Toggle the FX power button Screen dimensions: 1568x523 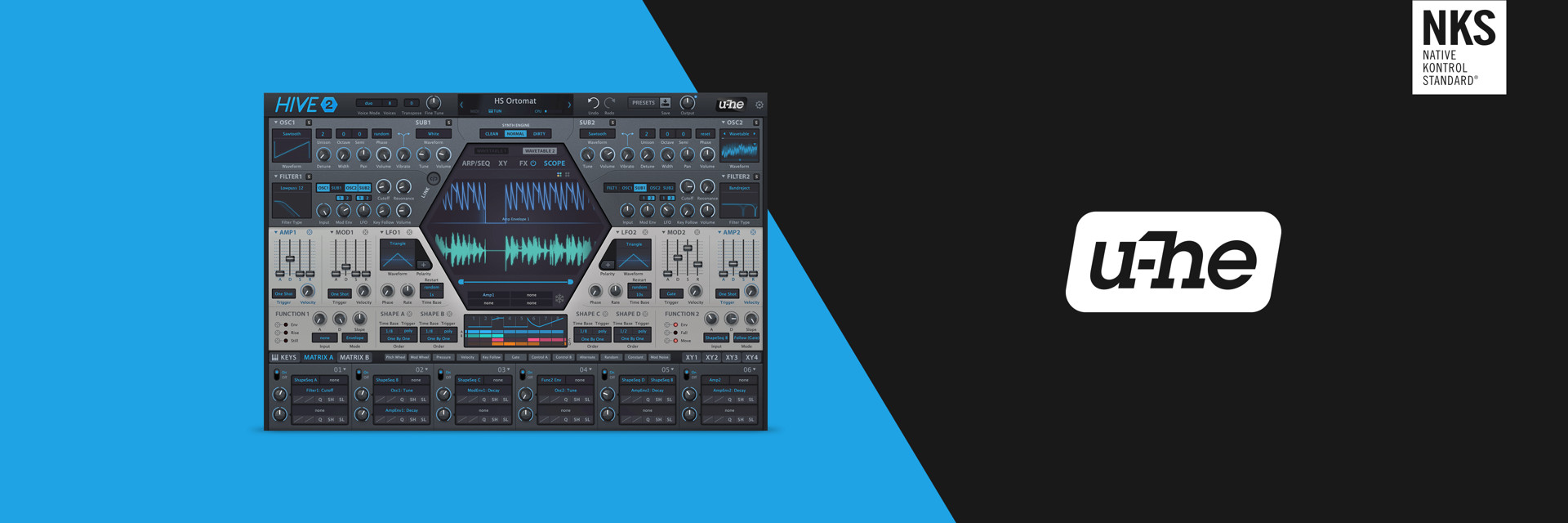533,163
